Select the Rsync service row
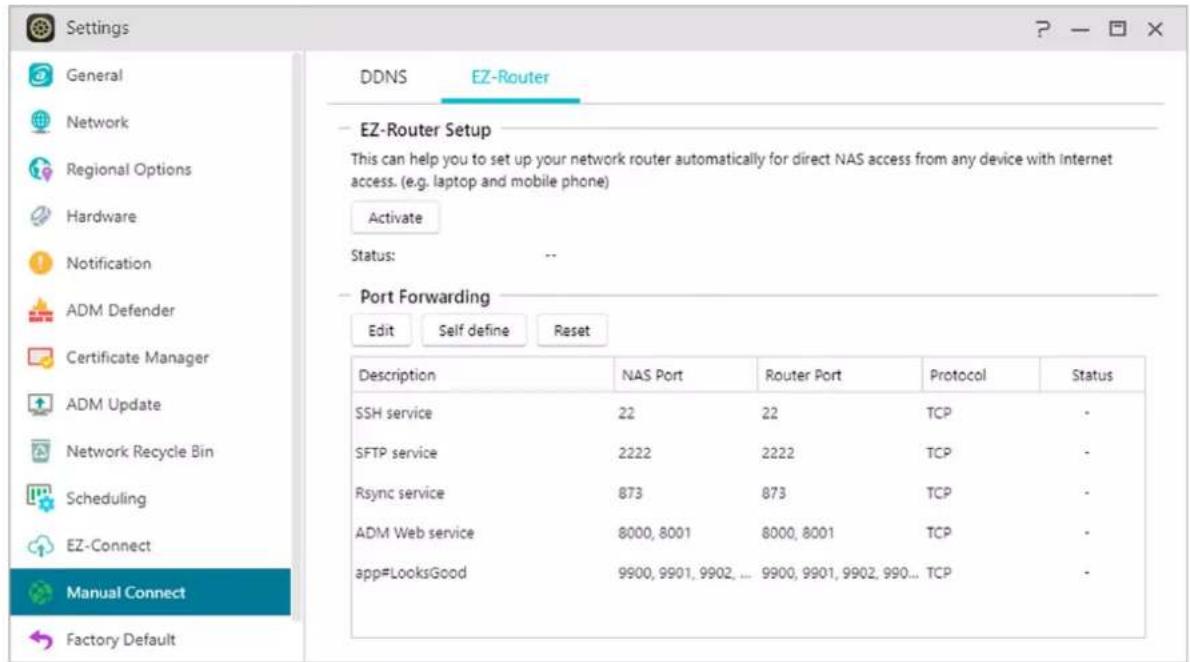Screen dimensions: 1190x662 [x=748, y=493]
